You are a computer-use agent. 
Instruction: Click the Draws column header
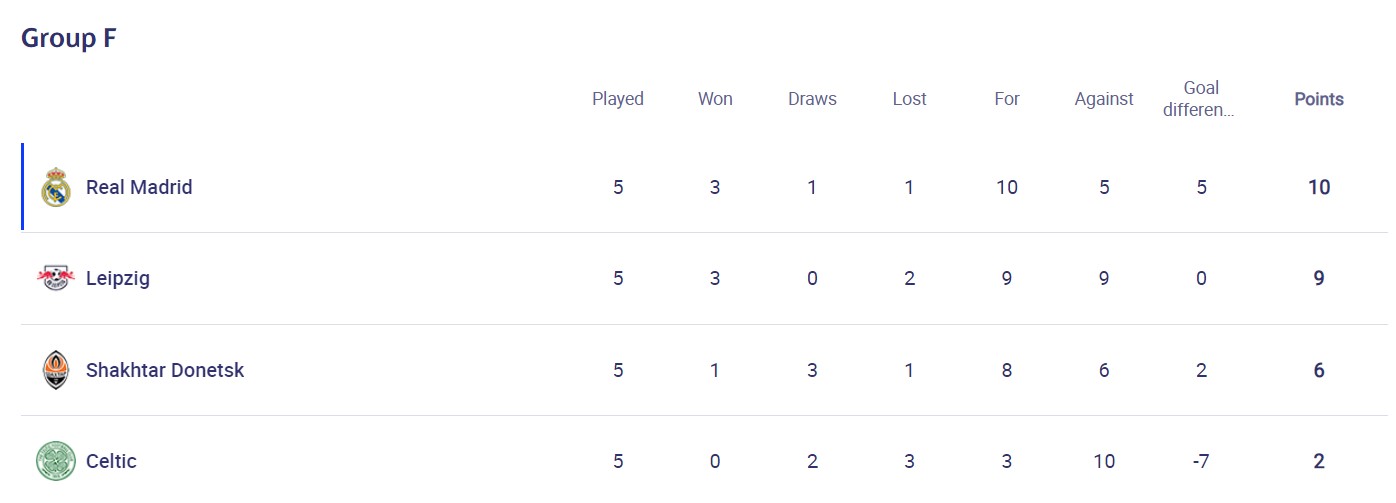pos(812,99)
